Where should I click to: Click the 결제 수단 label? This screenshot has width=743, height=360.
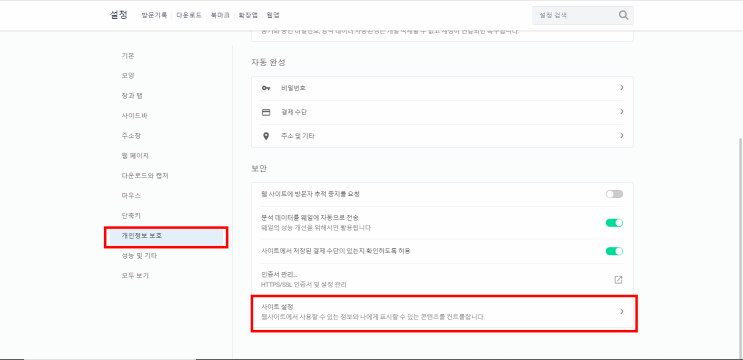(294, 112)
